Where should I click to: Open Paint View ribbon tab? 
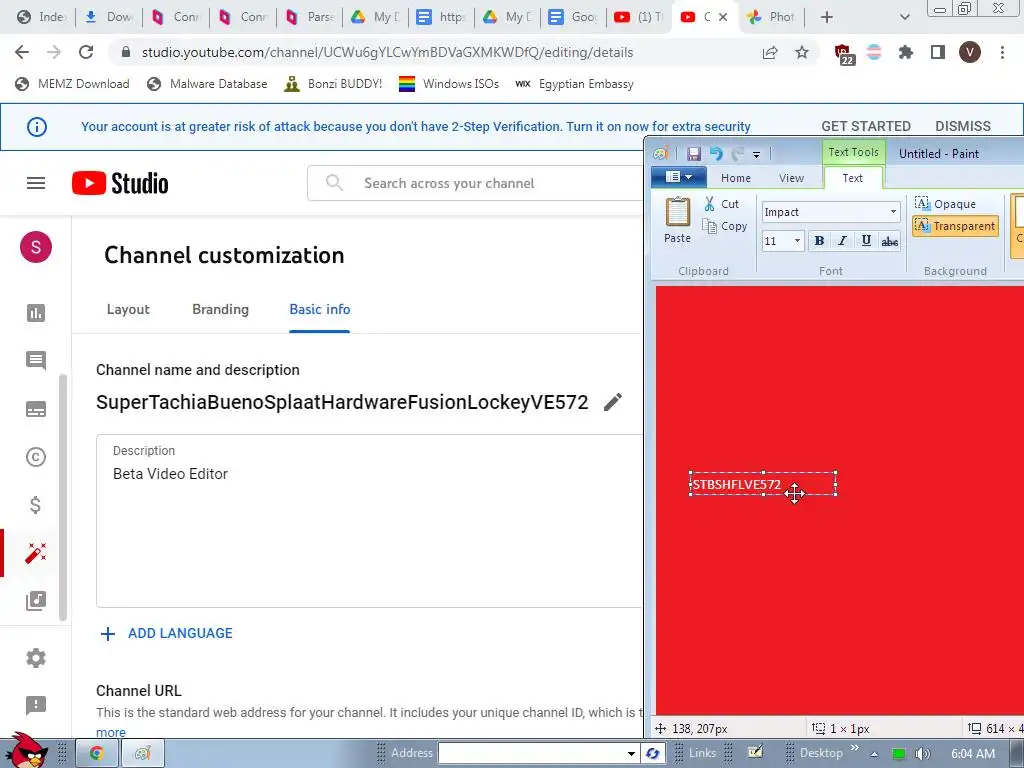pos(791,178)
